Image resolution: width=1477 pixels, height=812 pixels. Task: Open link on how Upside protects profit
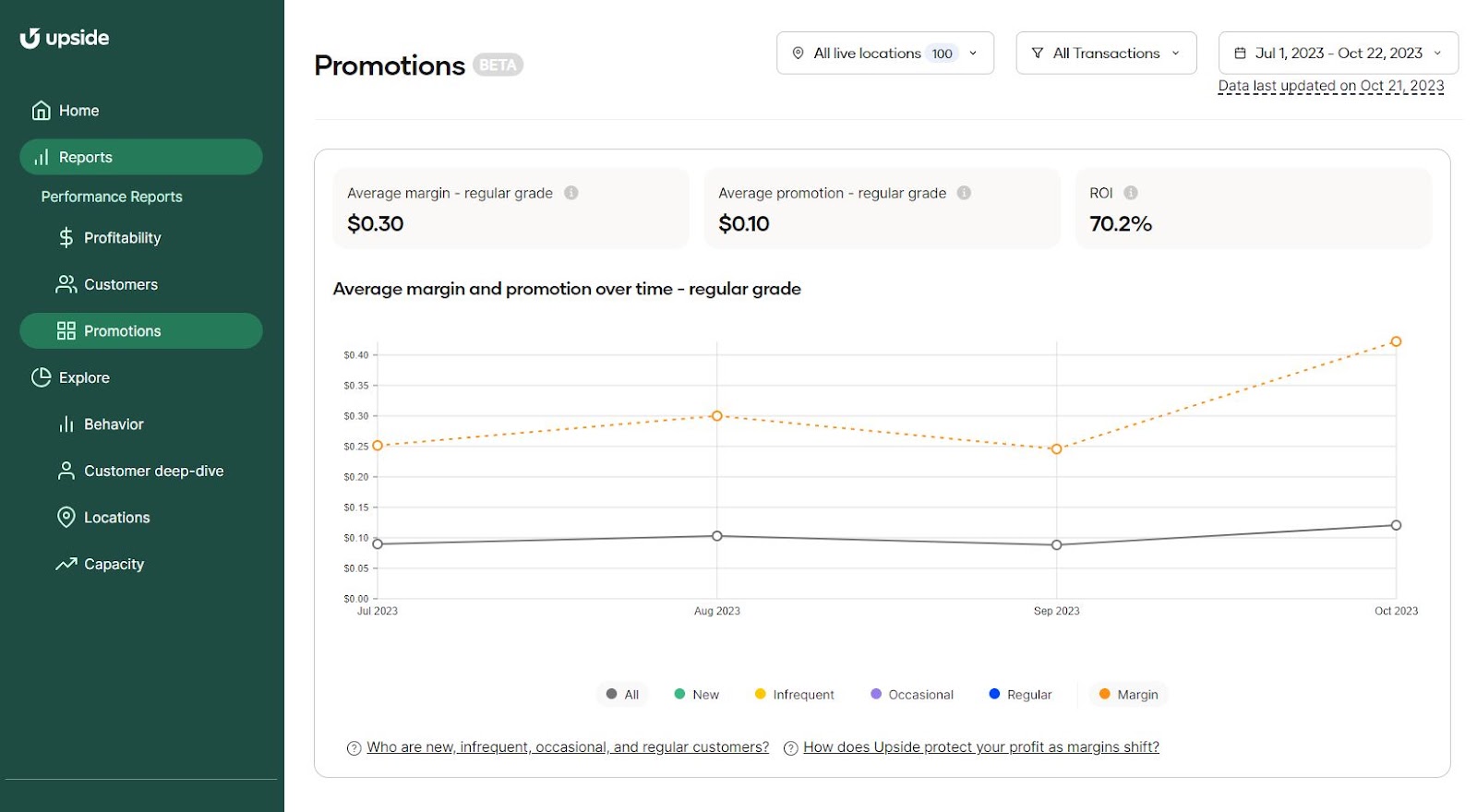(x=980, y=747)
